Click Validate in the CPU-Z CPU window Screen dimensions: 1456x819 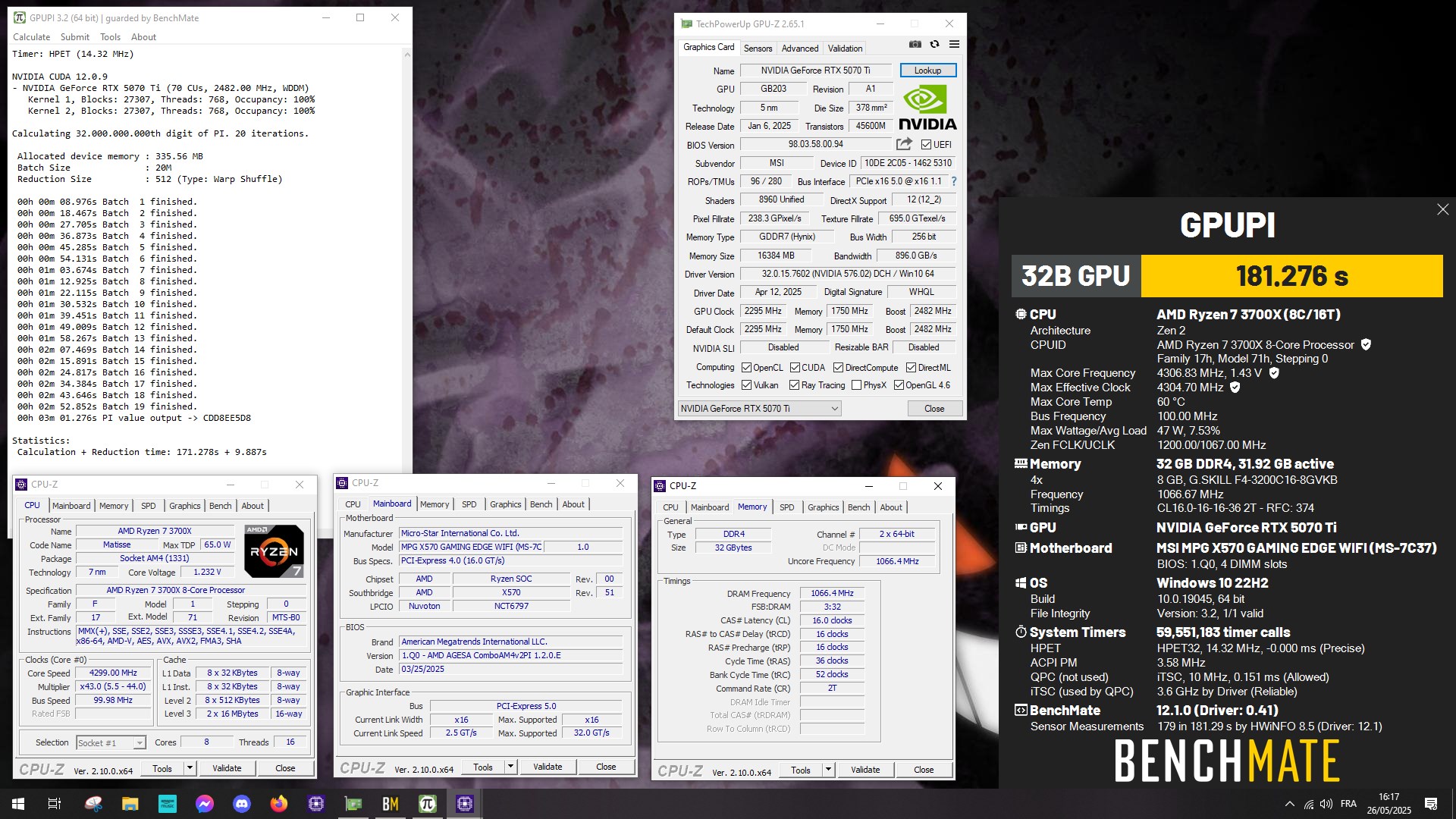(x=227, y=768)
